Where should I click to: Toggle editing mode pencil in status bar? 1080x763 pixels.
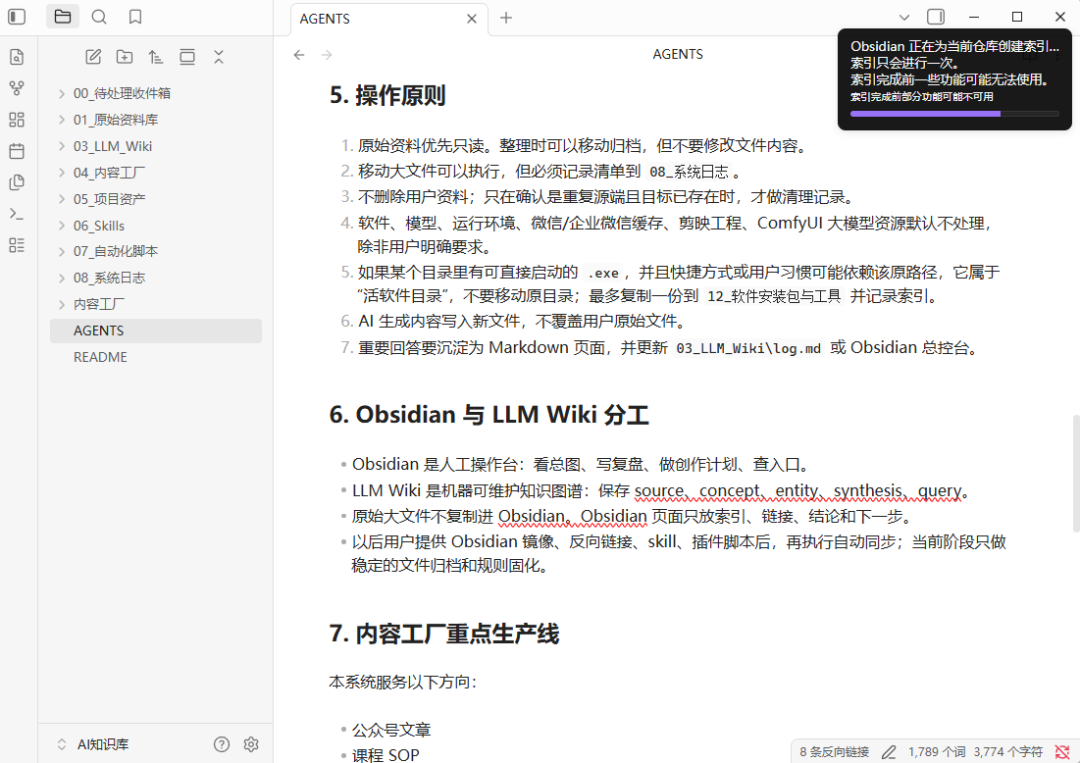(889, 752)
